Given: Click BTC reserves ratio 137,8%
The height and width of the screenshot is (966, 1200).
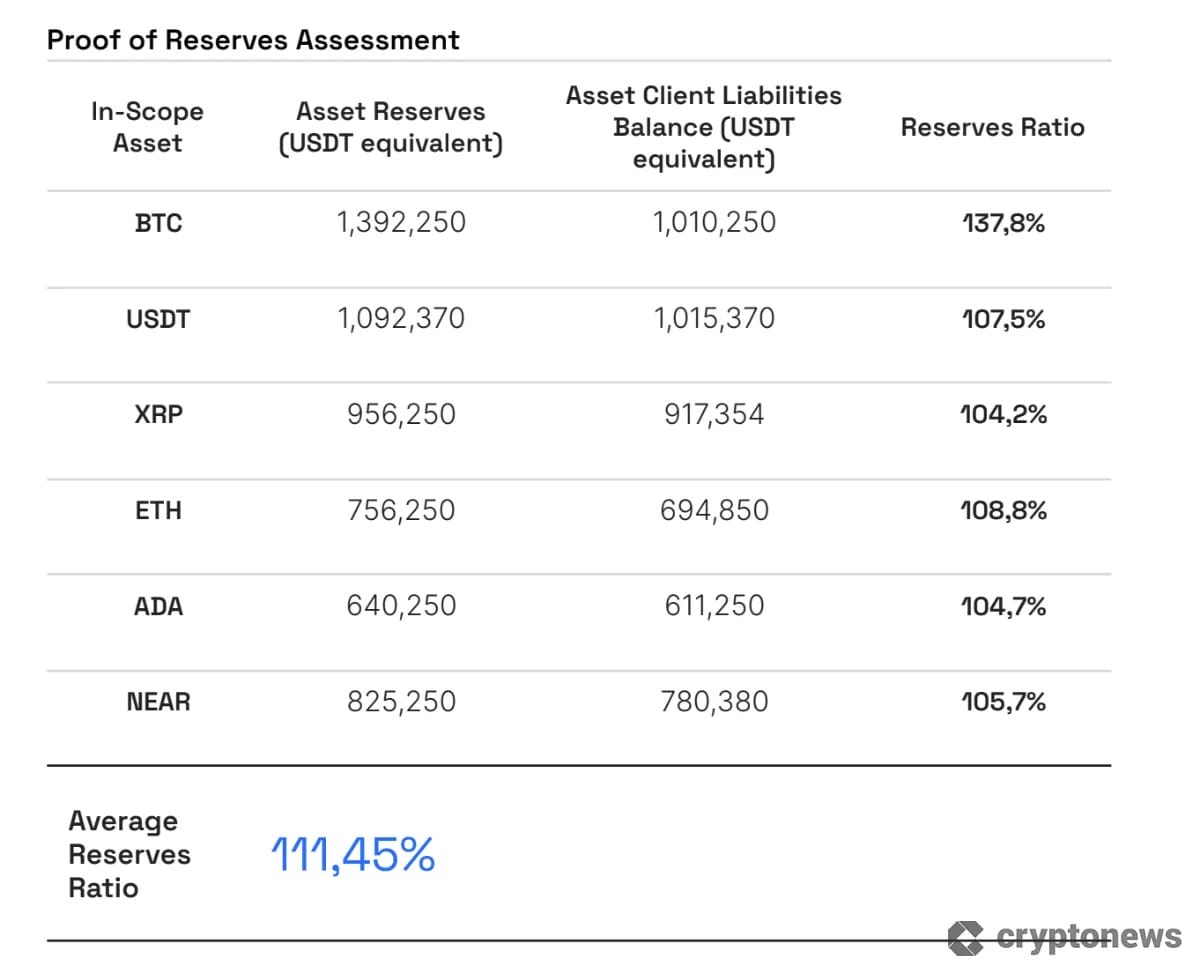Looking at the screenshot, I should pos(1003,223).
